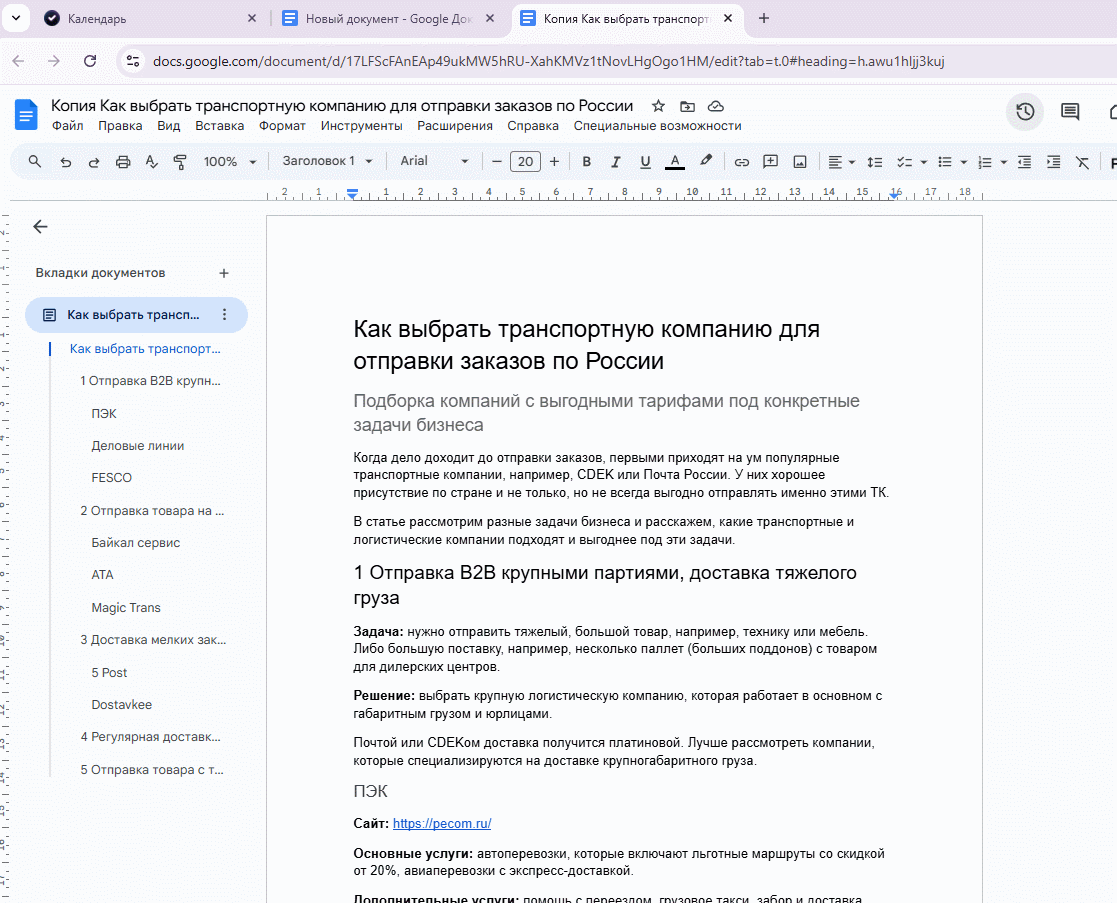Toggle bold formatting
This screenshot has width=1117, height=903.
(586, 162)
